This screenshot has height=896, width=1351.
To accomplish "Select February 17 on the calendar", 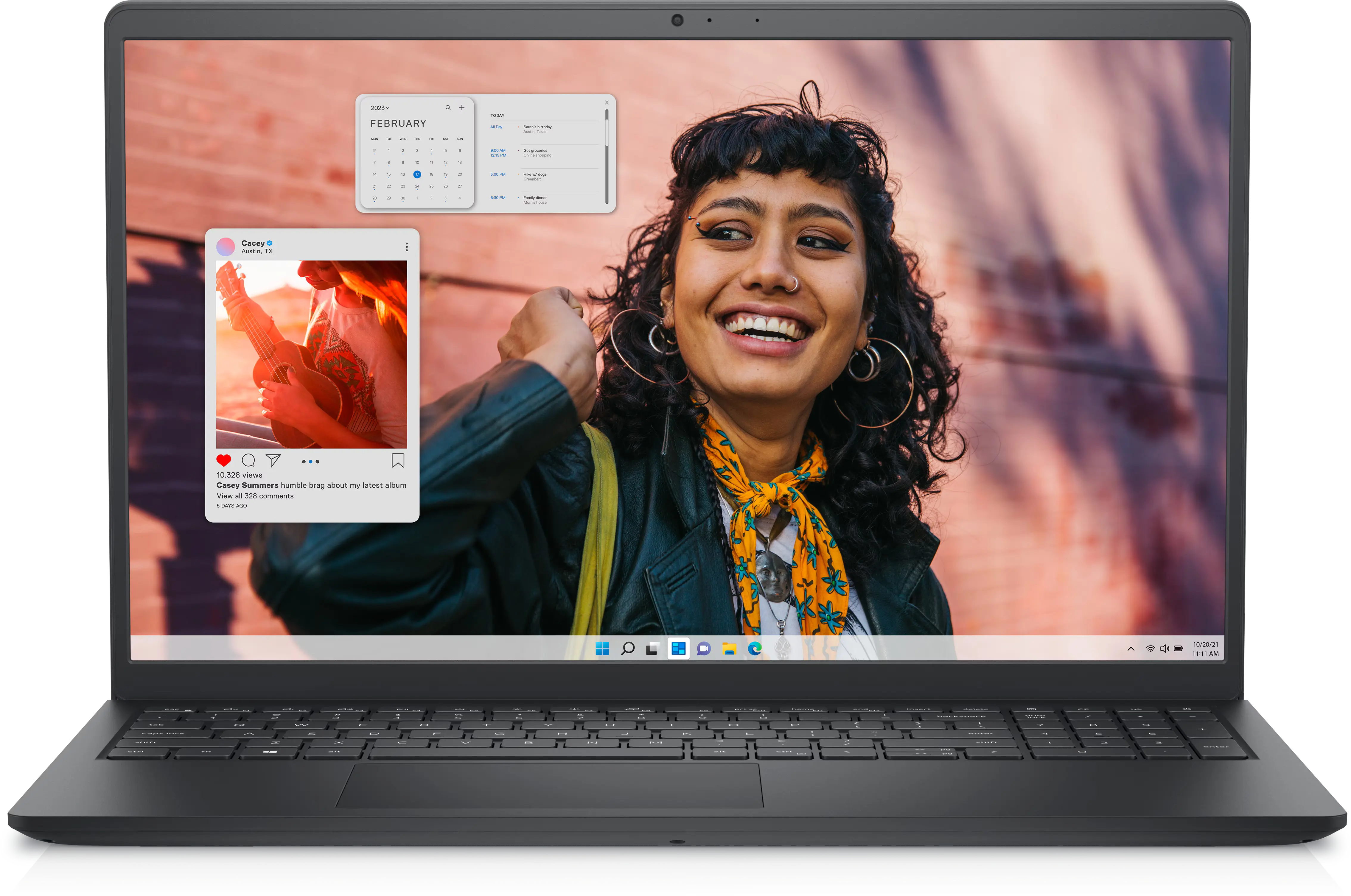I will (417, 174).
